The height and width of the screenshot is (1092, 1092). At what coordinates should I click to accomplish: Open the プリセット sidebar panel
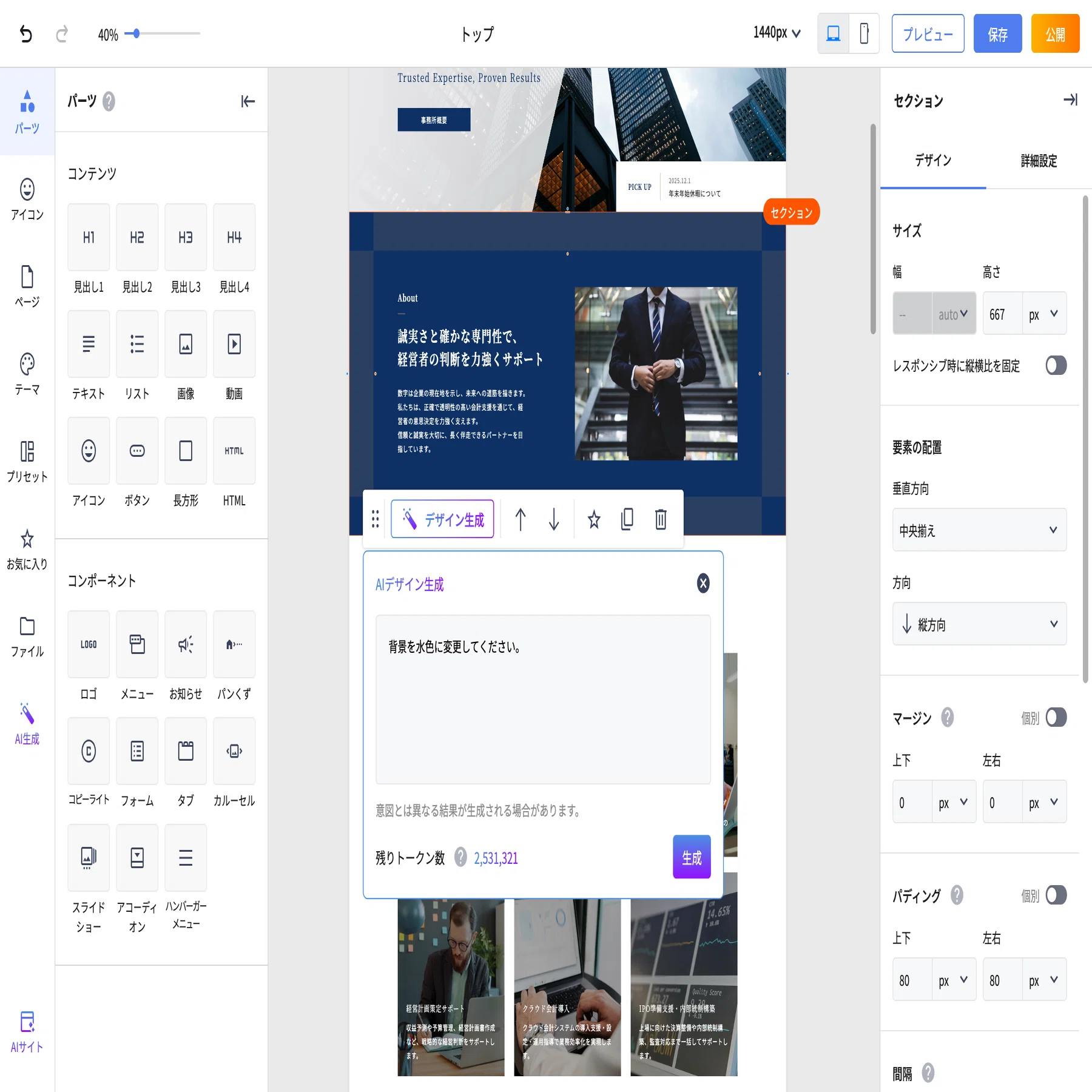[x=27, y=461]
